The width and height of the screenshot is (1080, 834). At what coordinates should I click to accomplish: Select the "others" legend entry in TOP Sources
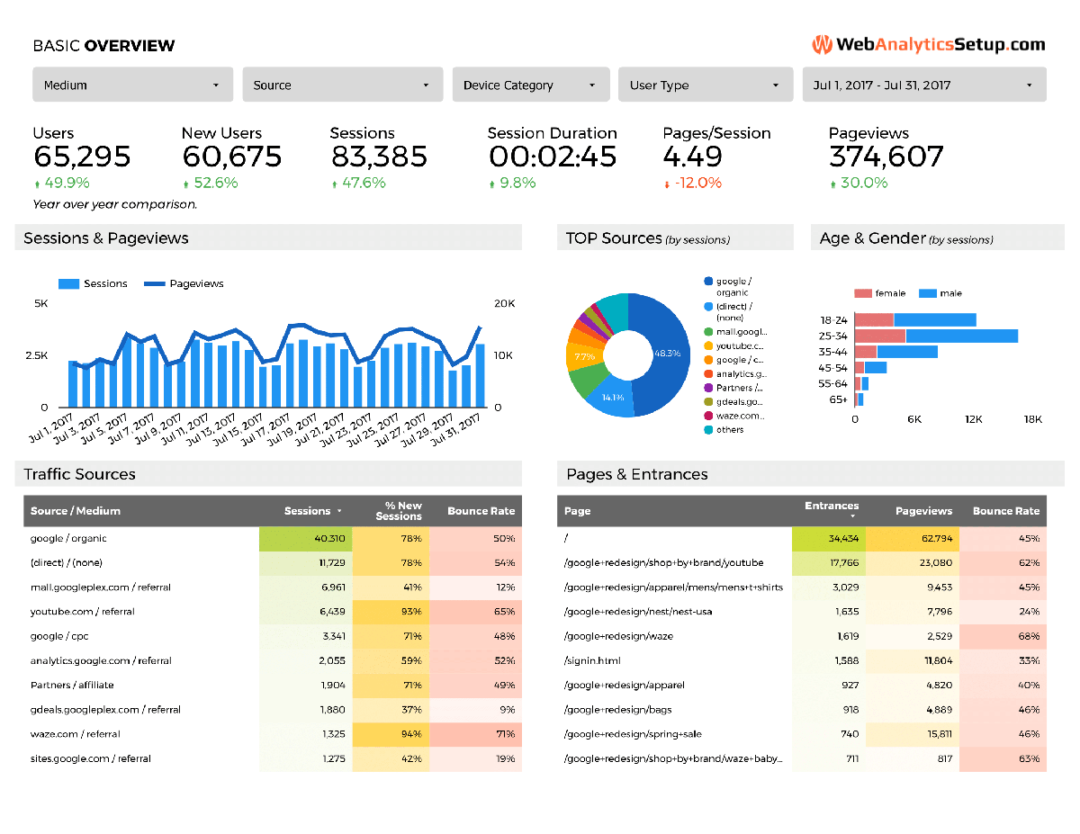coord(722,429)
